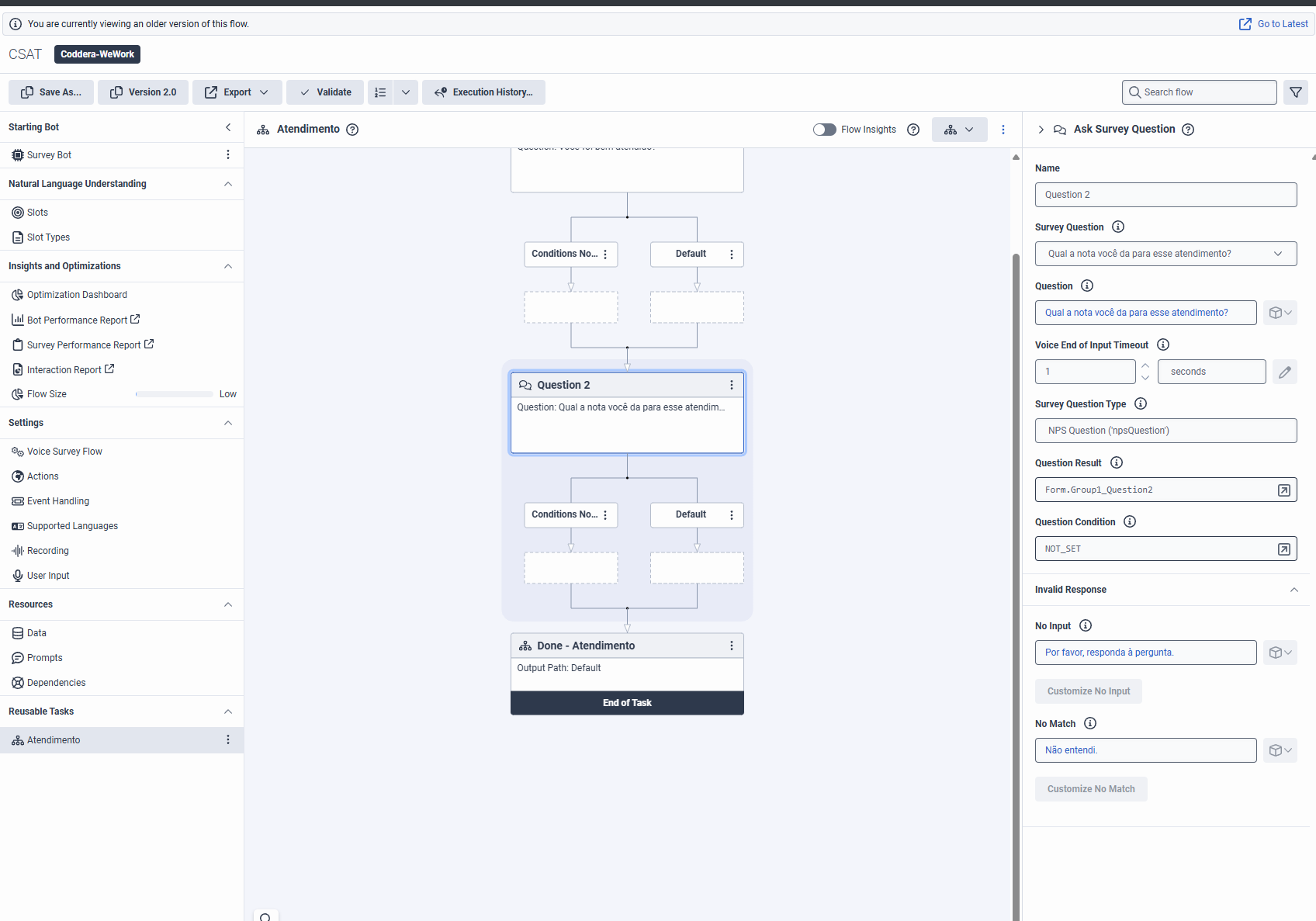Collapse the Settings section

pos(228,423)
